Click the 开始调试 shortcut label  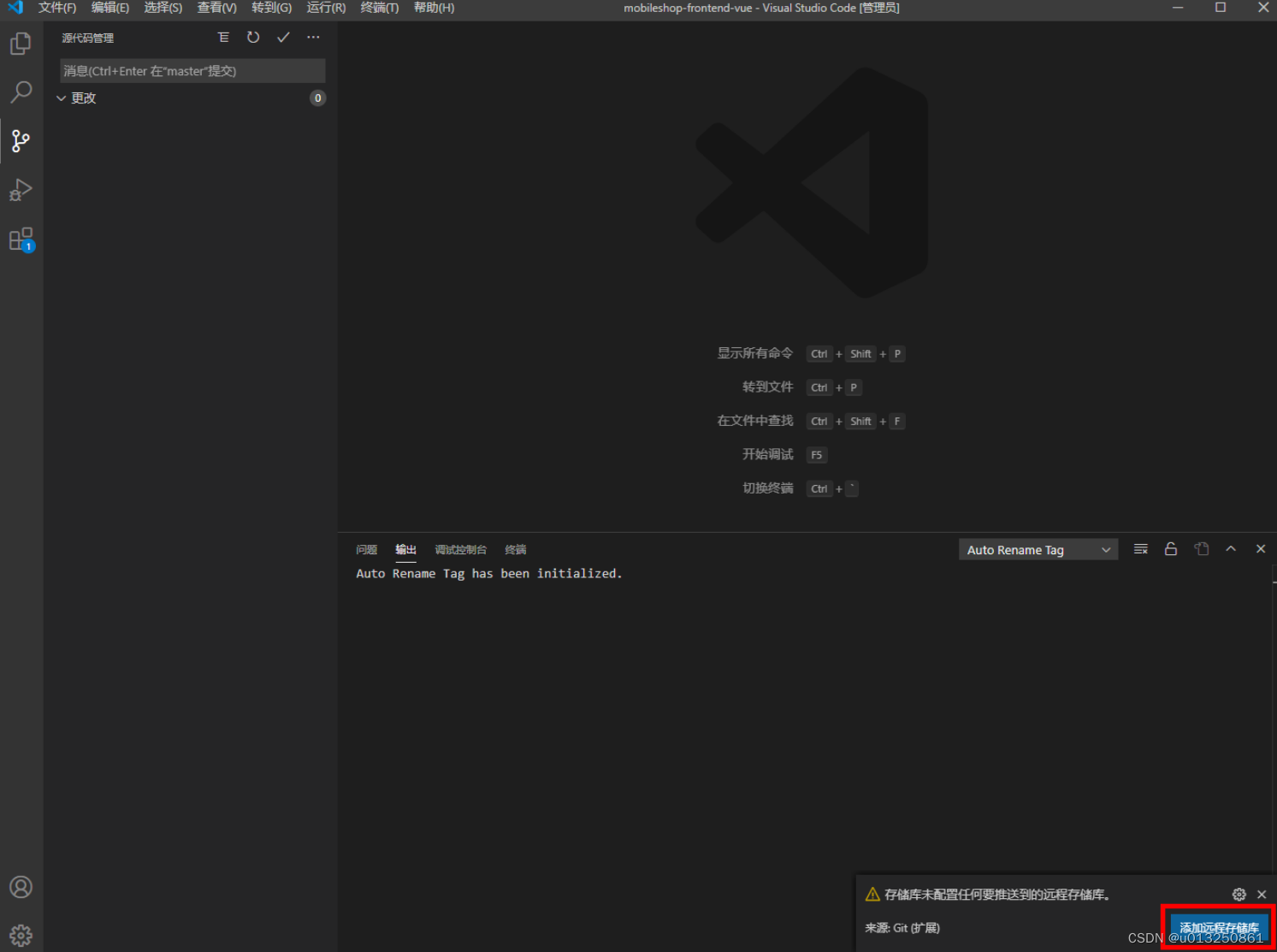coord(768,454)
